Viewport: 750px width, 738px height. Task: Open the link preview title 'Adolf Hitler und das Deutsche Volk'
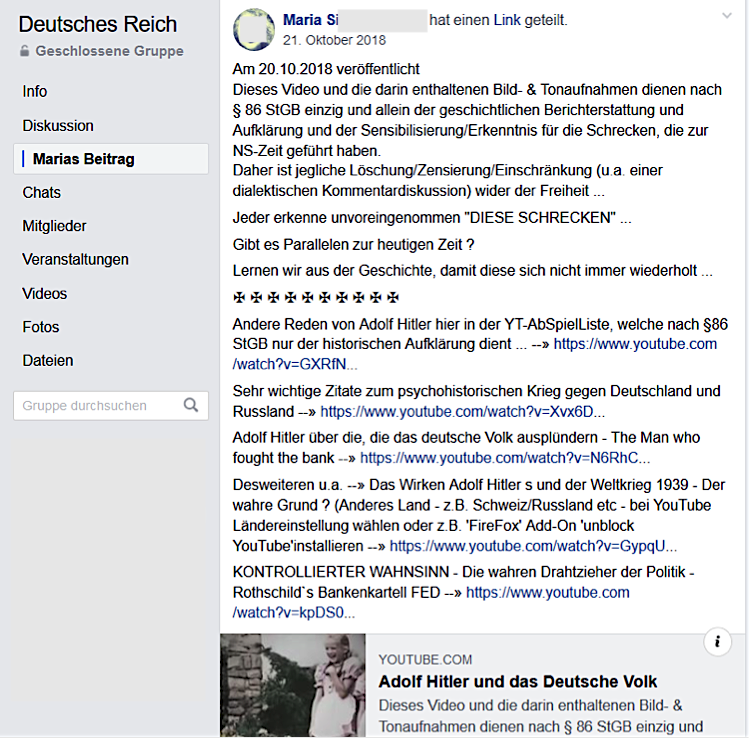pyautogui.click(x=518, y=682)
